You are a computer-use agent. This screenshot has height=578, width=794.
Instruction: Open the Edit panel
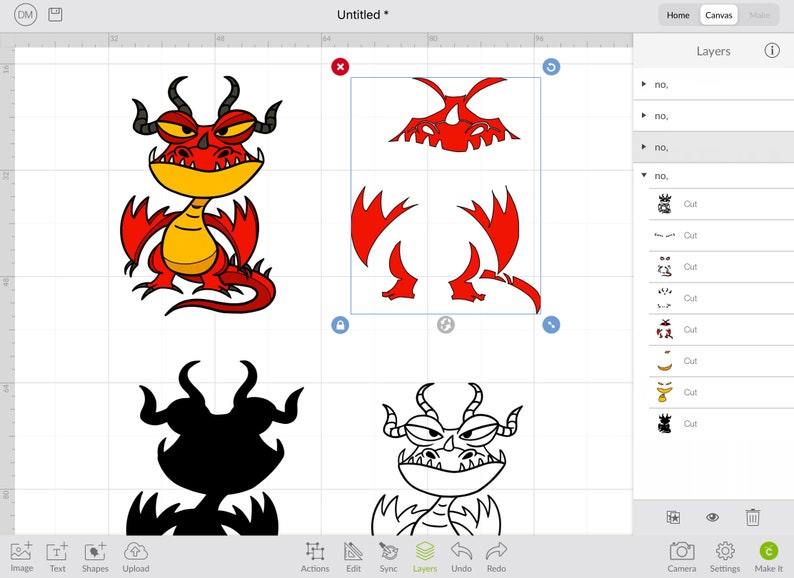coord(353,557)
